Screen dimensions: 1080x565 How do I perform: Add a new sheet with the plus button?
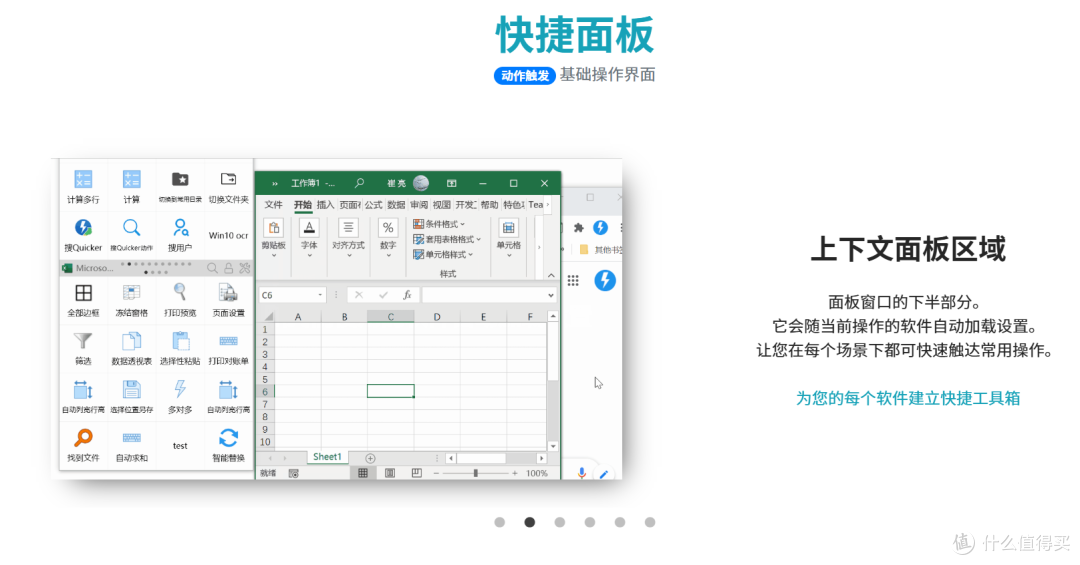(x=371, y=458)
